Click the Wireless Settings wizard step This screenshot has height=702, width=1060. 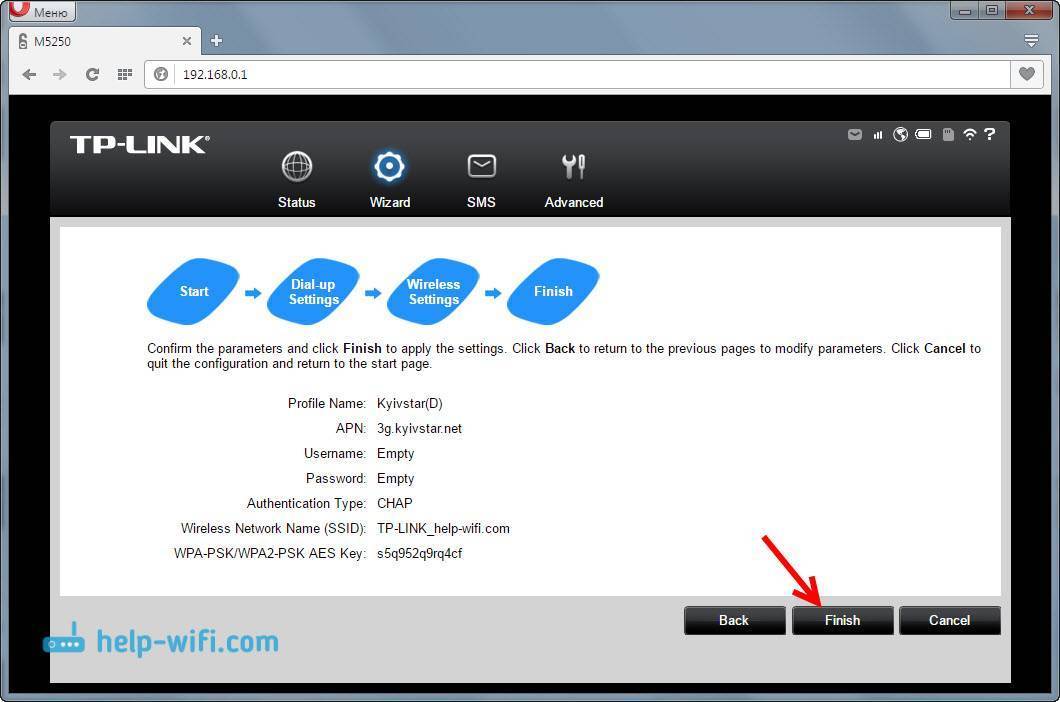click(433, 291)
